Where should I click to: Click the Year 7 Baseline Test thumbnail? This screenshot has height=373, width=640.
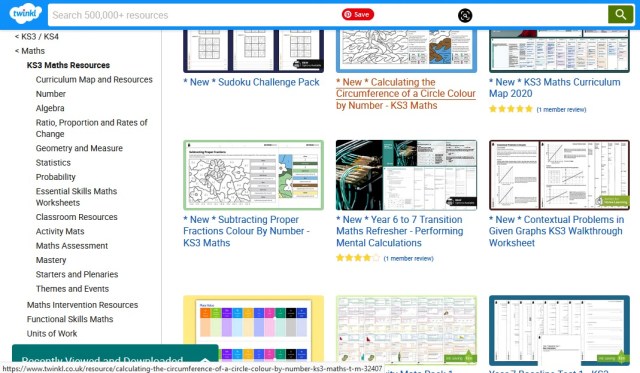click(x=559, y=330)
